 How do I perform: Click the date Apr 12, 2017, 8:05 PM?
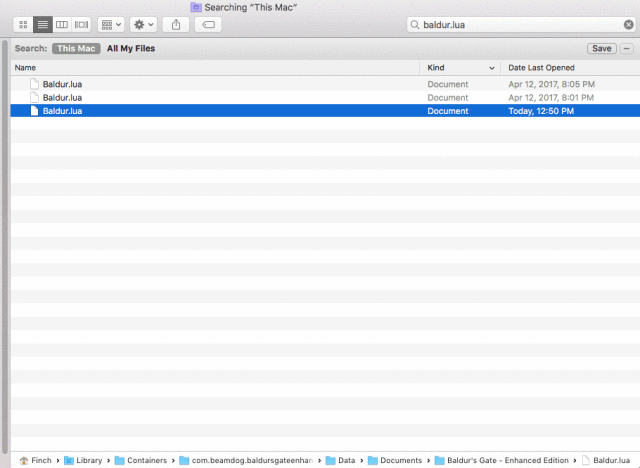551,84
